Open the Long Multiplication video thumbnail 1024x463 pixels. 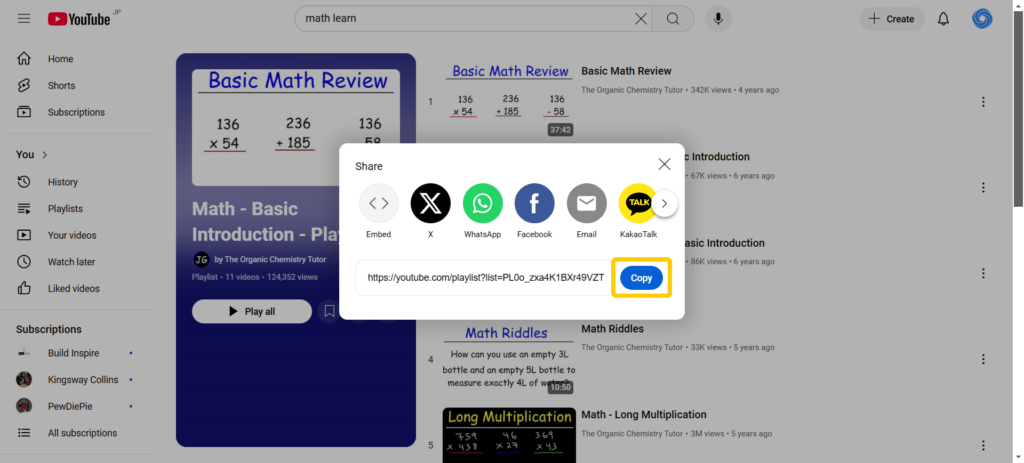pos(510,434)
